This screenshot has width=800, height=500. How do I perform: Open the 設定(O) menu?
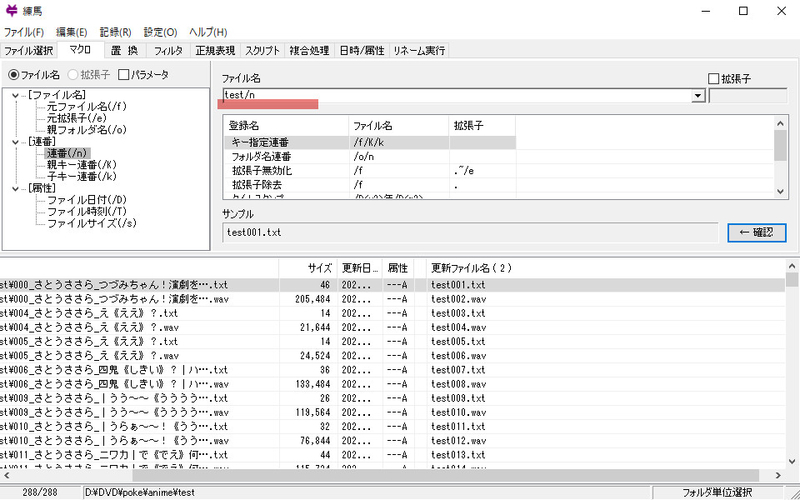[x=160, y=32]
